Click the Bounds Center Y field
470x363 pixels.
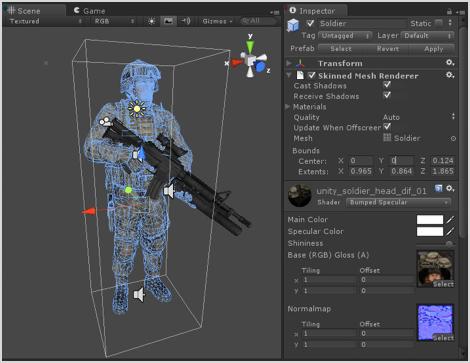pyautogui.click(x=403, y=161)
